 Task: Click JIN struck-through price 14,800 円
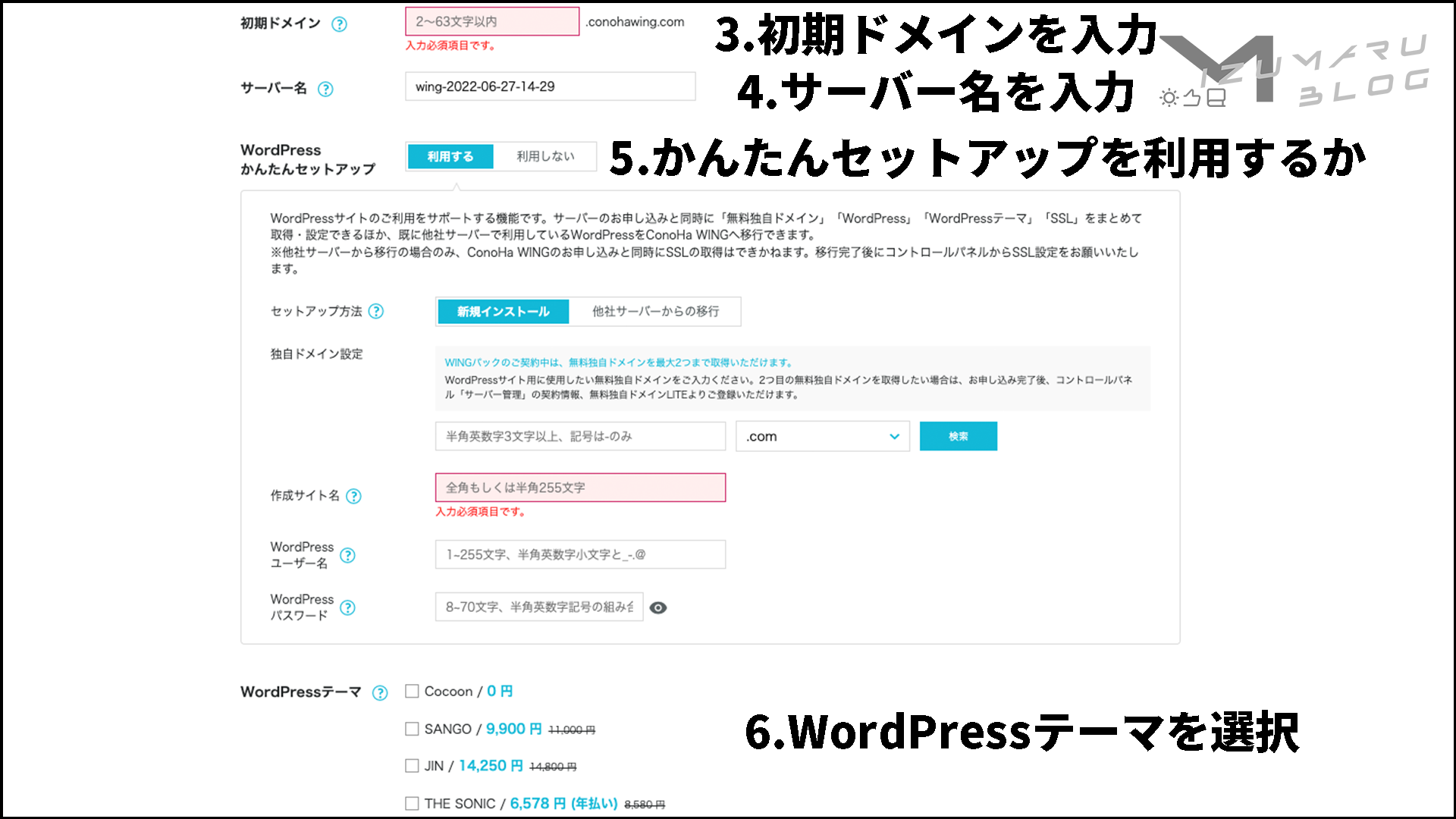[553, 767]
